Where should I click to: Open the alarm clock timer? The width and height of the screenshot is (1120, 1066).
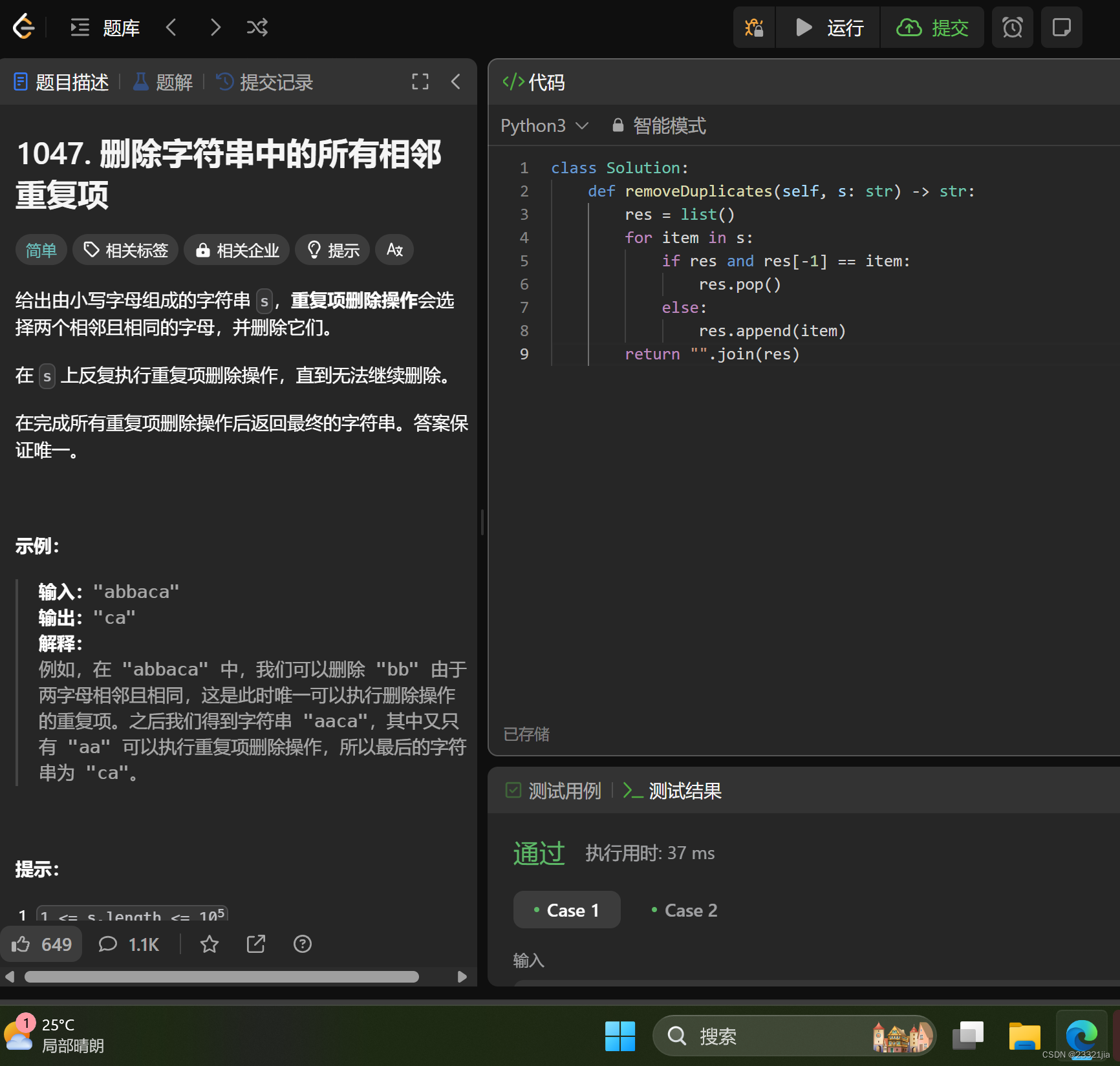point(1013,28)
